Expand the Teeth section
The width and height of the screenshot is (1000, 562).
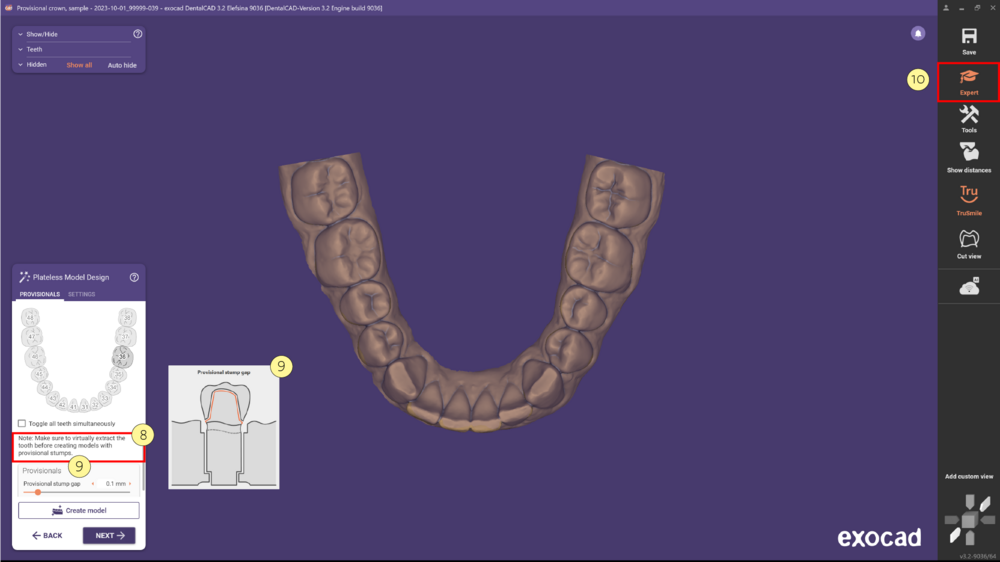coord(20,49)
